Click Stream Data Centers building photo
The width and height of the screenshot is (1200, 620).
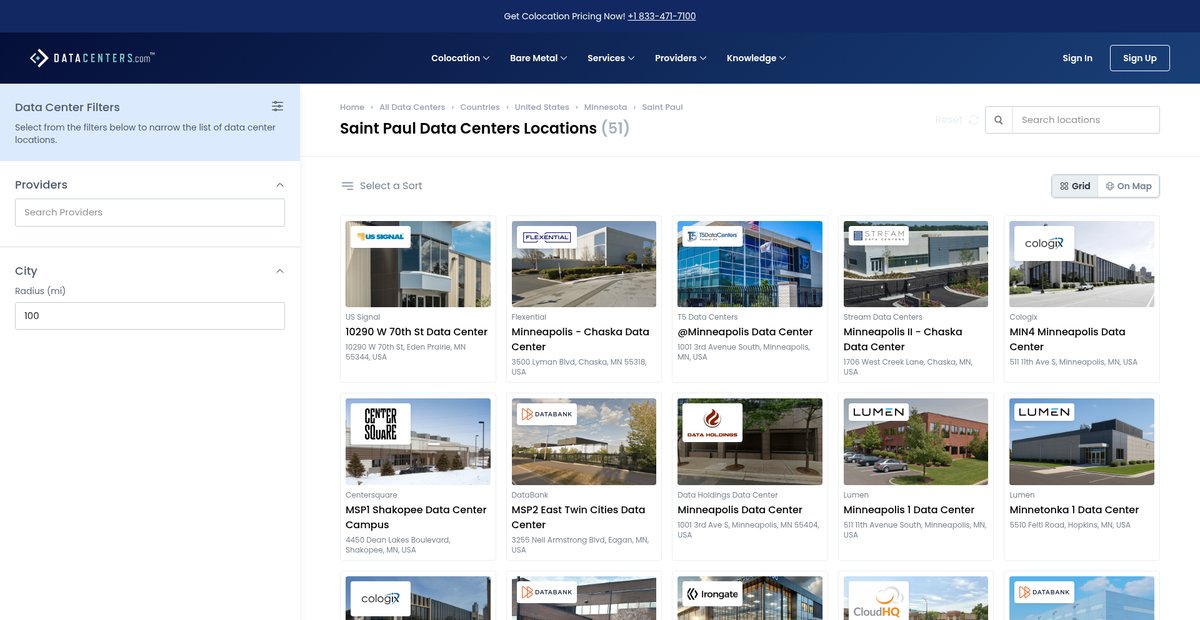(x=916, y=264)
